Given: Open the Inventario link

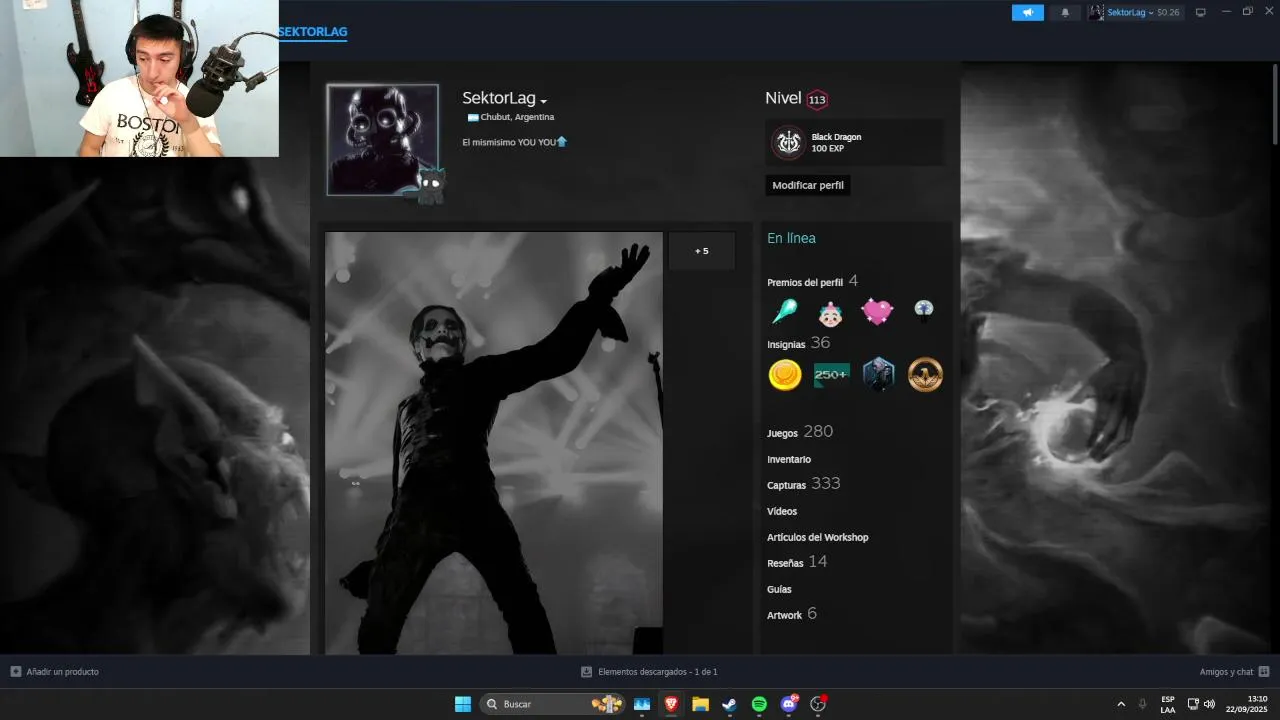Looking at the screenshot, I should tap(789, 460).
